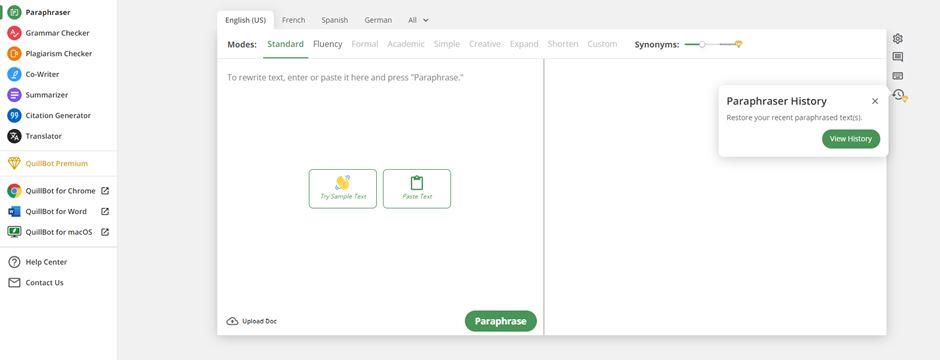Screen dimensions: 940x360
Task: Click the Paraphrase button
Action: coord(501,321)
